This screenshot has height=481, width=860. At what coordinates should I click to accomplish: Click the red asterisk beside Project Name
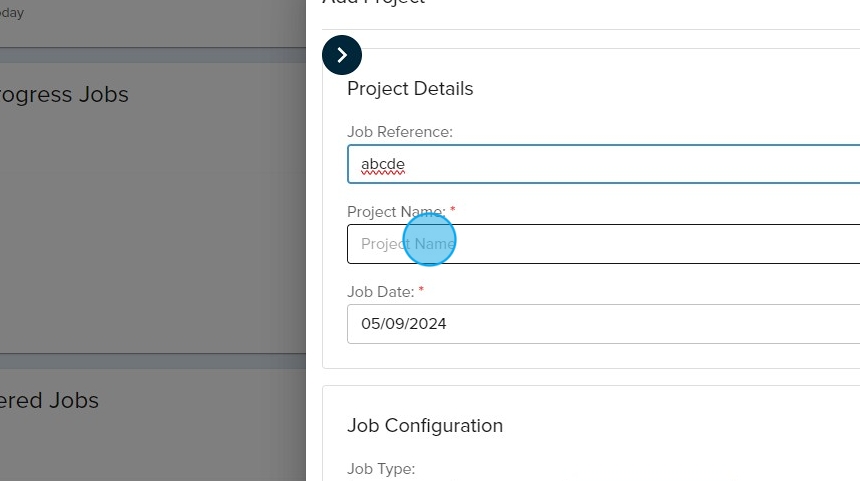(x=453, y=210)
